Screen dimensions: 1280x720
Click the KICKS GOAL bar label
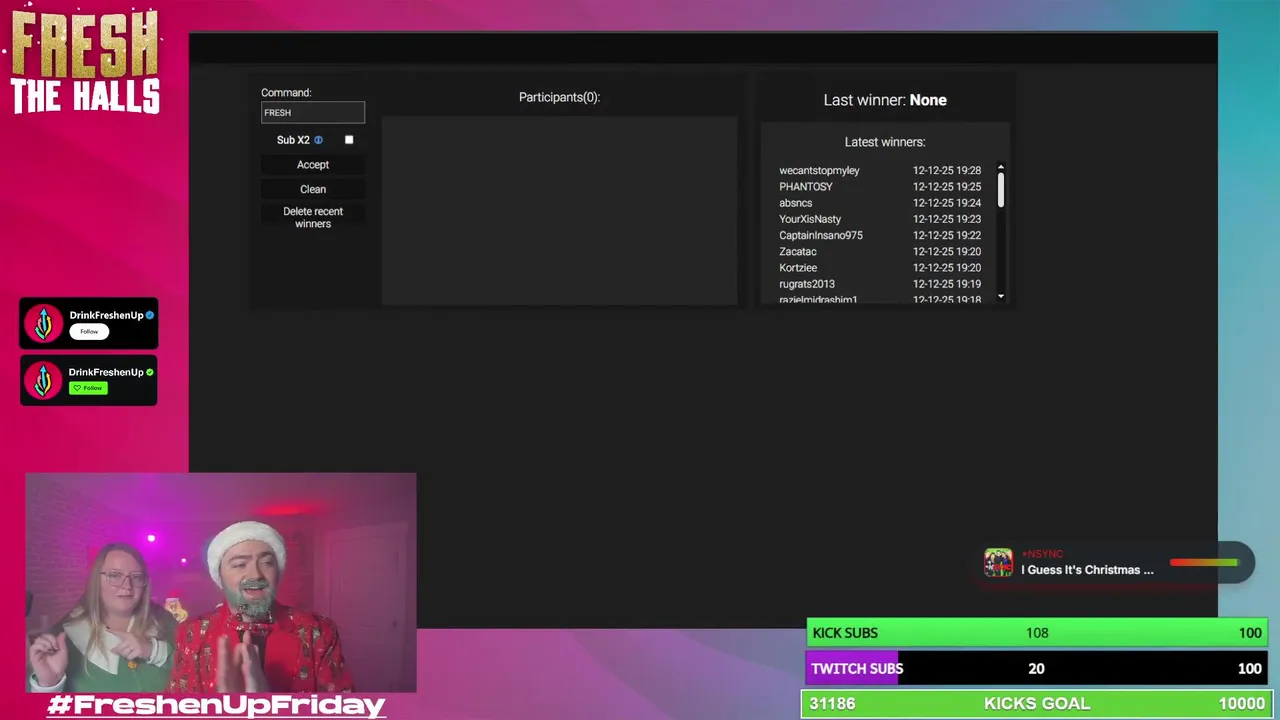(1037, 704)
